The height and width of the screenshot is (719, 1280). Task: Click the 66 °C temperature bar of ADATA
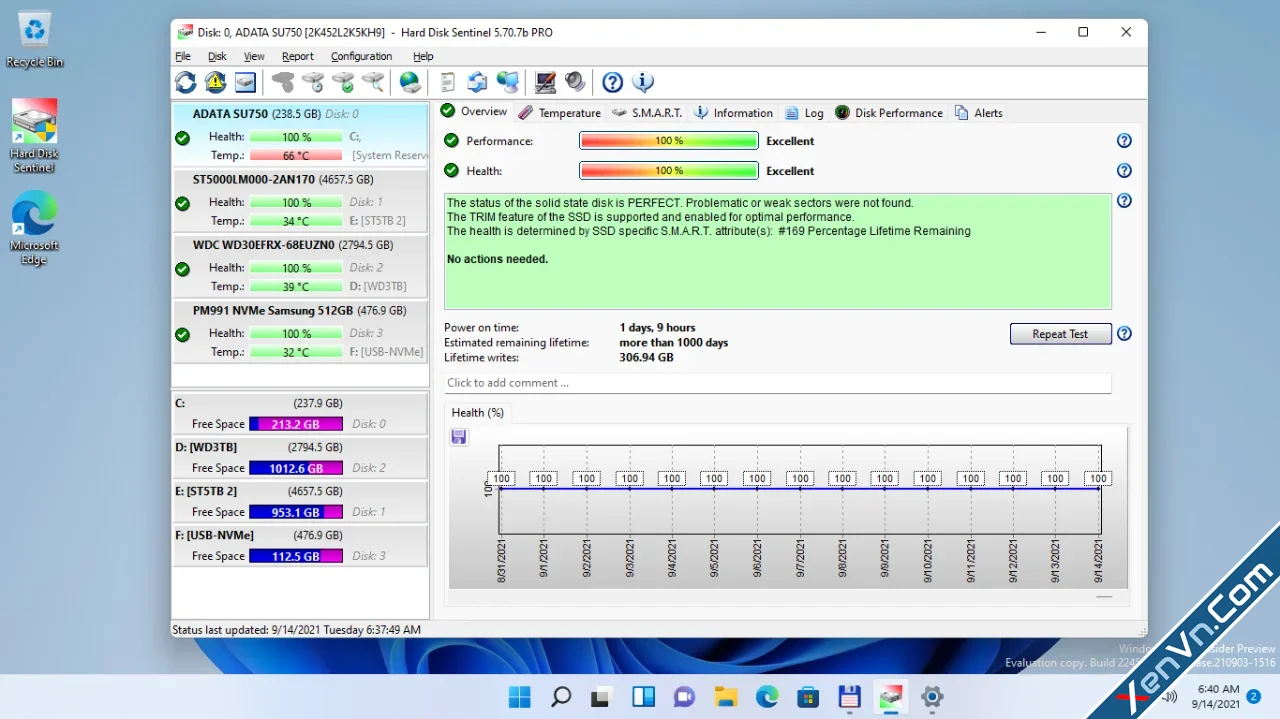coord(296,156)
